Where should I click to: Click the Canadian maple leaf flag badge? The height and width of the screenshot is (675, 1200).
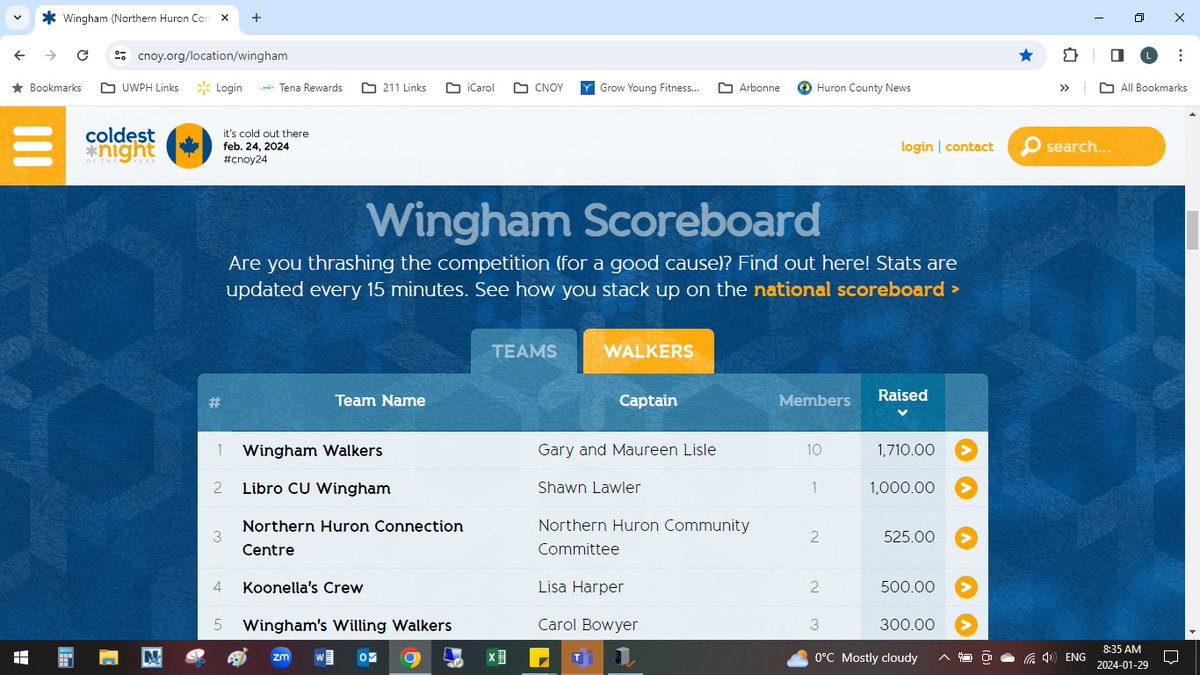188,146
